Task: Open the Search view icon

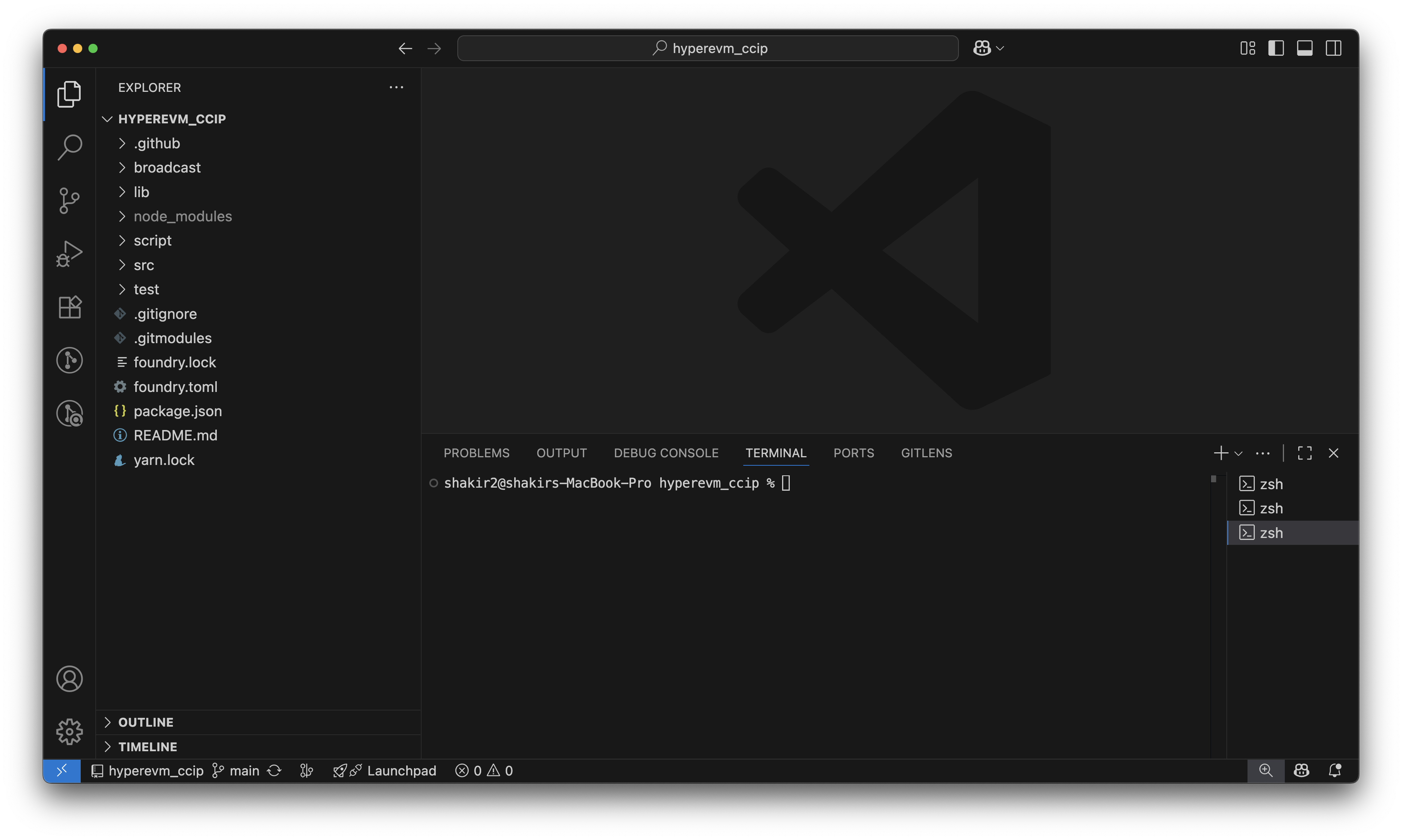Action: [69, 147]
